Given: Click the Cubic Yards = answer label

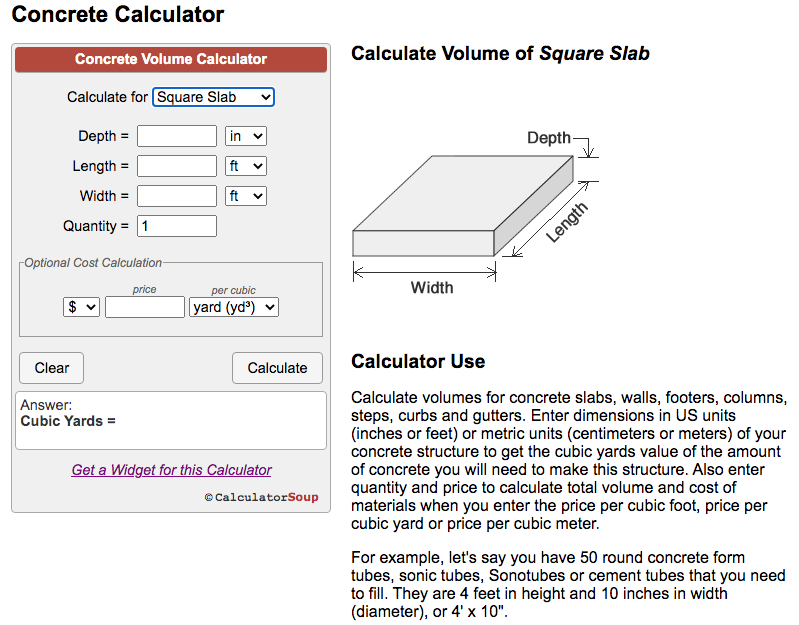Looking at the screenshot, I should pyautogui.click(x=68, y=421).
